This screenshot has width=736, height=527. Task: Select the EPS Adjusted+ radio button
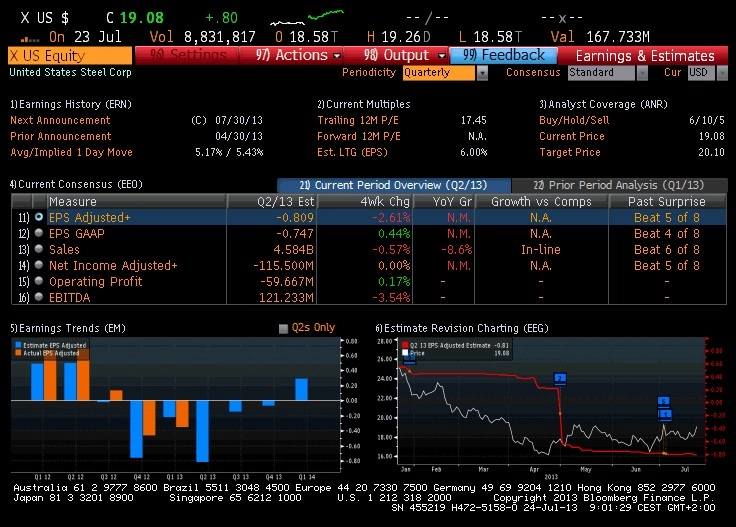(x=39, y=217)
